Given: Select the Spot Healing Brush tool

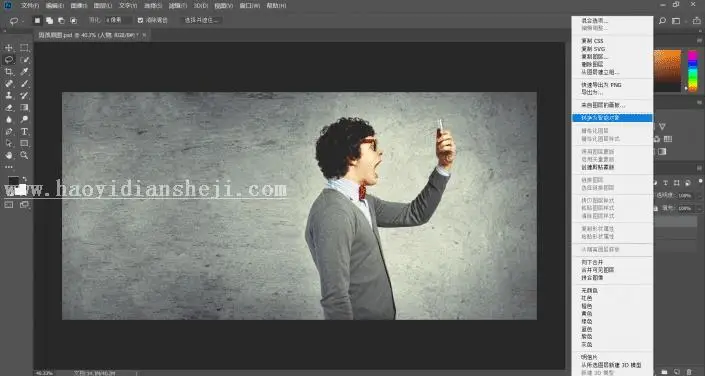Looking at the screenshot, I should [x=9, y=84].
